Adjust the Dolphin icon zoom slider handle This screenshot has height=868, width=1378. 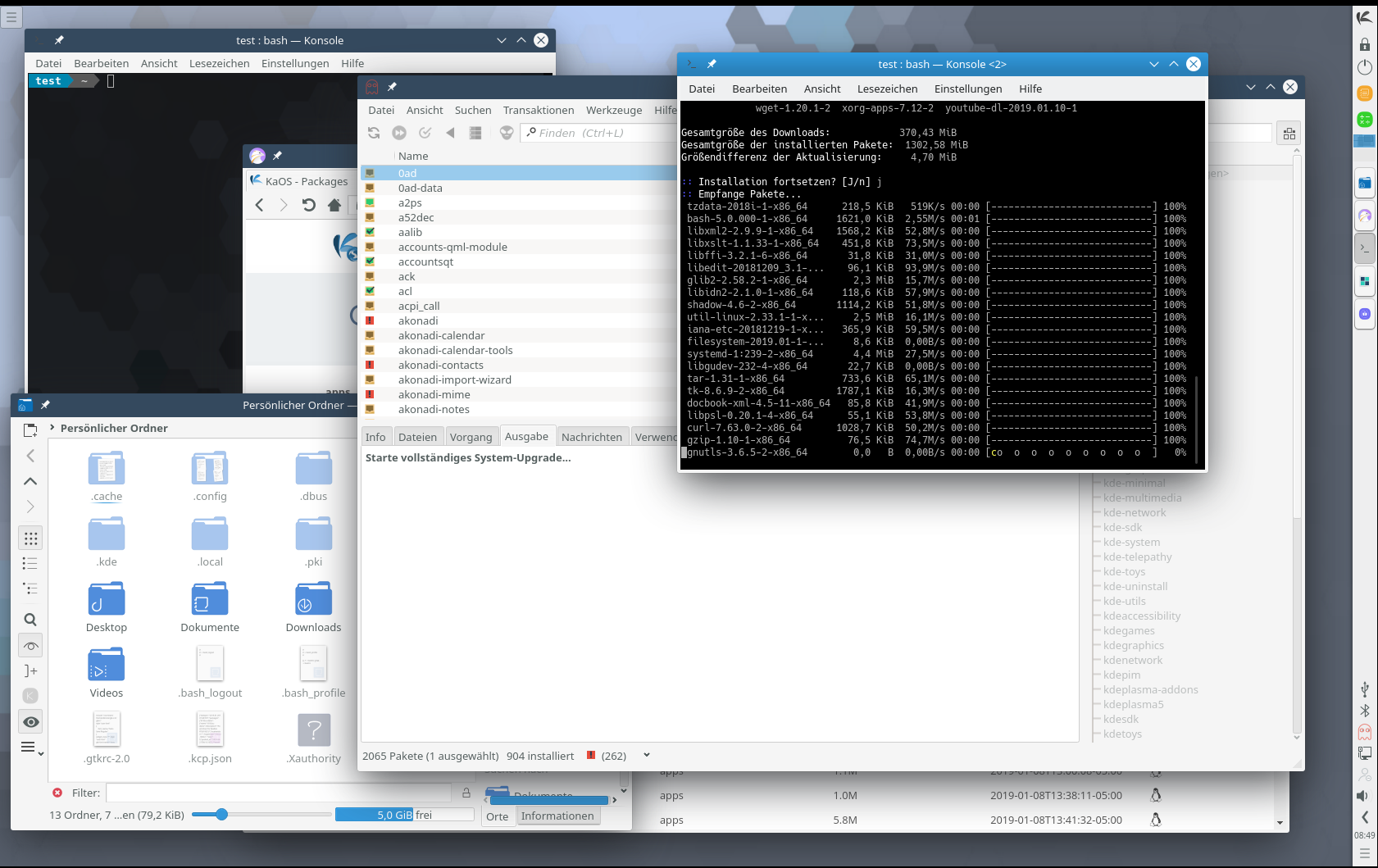click(221, 815)
